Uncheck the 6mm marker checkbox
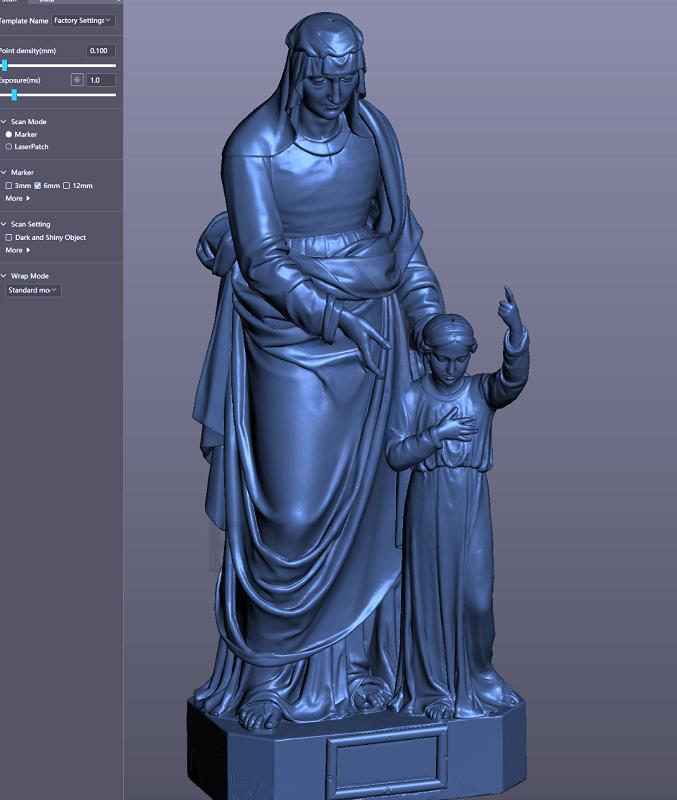 click(38, 186)
